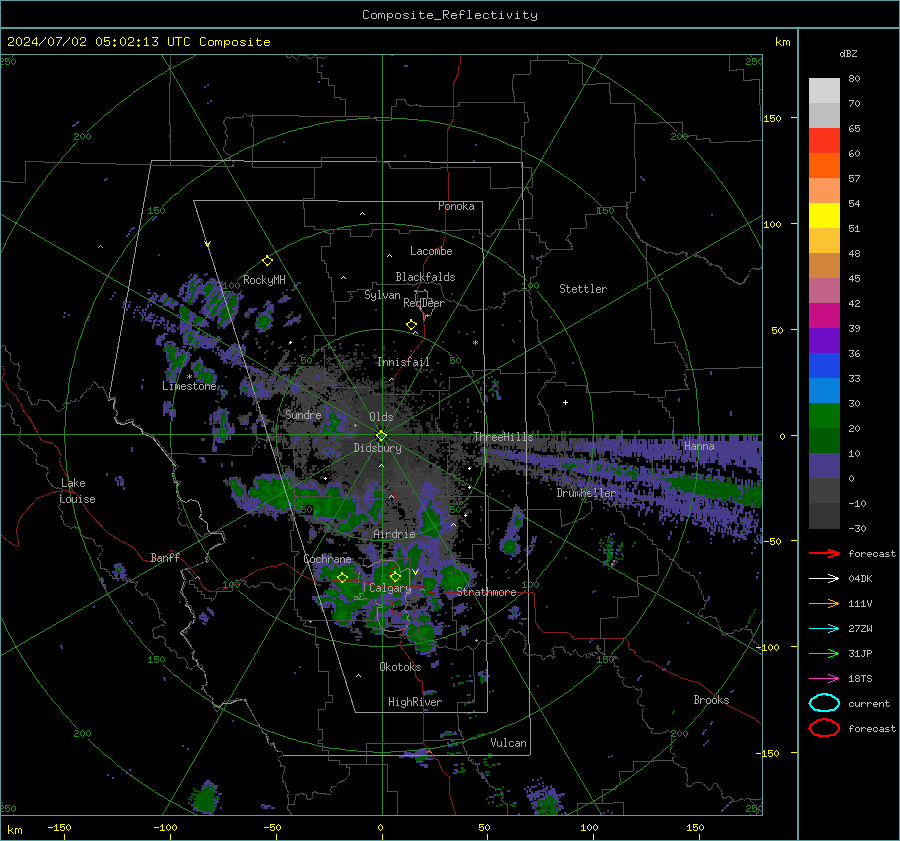Click the Vulcan city label
The image size is (900, 841).
pos(509,743)
